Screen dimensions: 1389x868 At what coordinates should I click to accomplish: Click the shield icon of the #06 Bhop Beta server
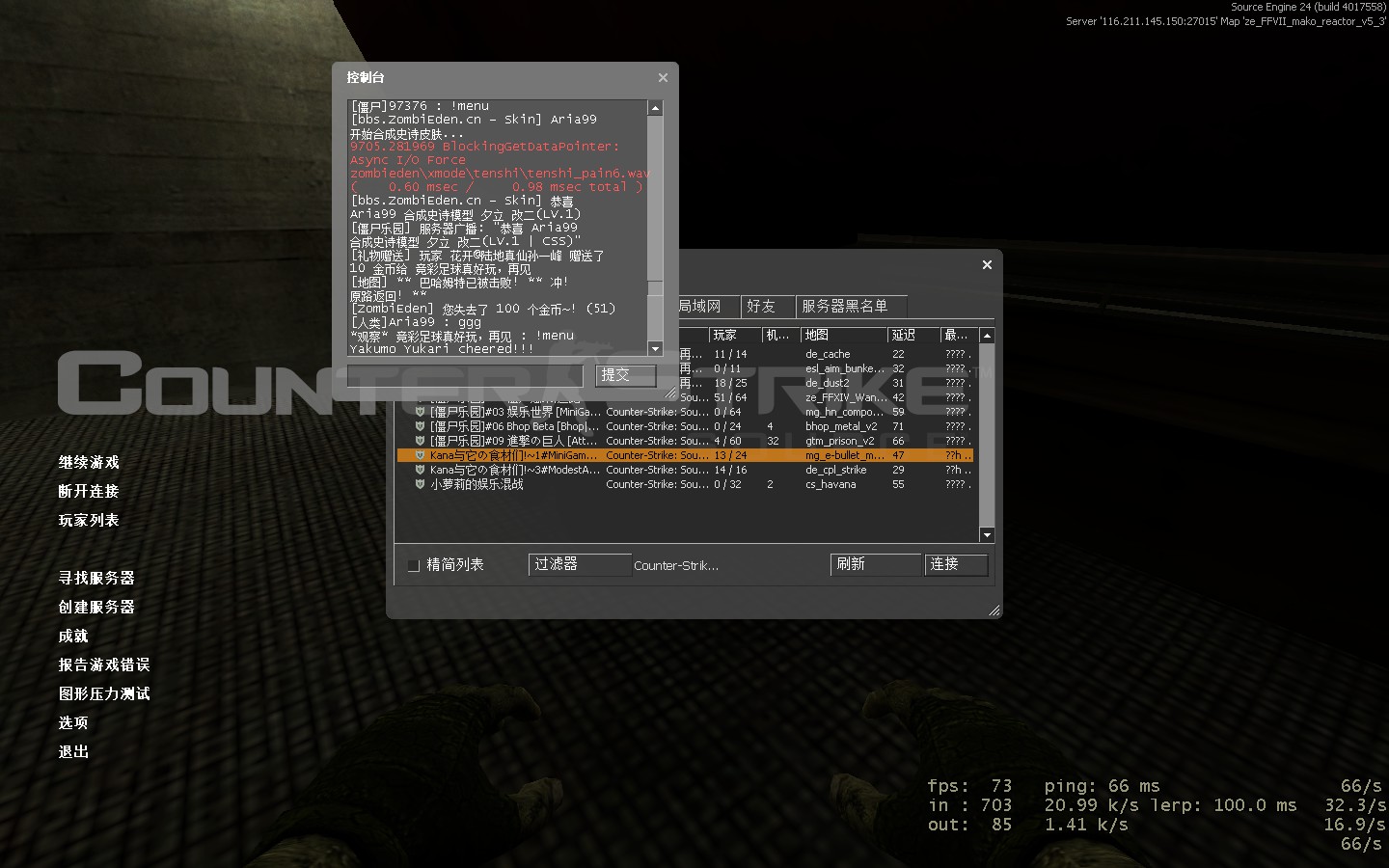point(420,426)
